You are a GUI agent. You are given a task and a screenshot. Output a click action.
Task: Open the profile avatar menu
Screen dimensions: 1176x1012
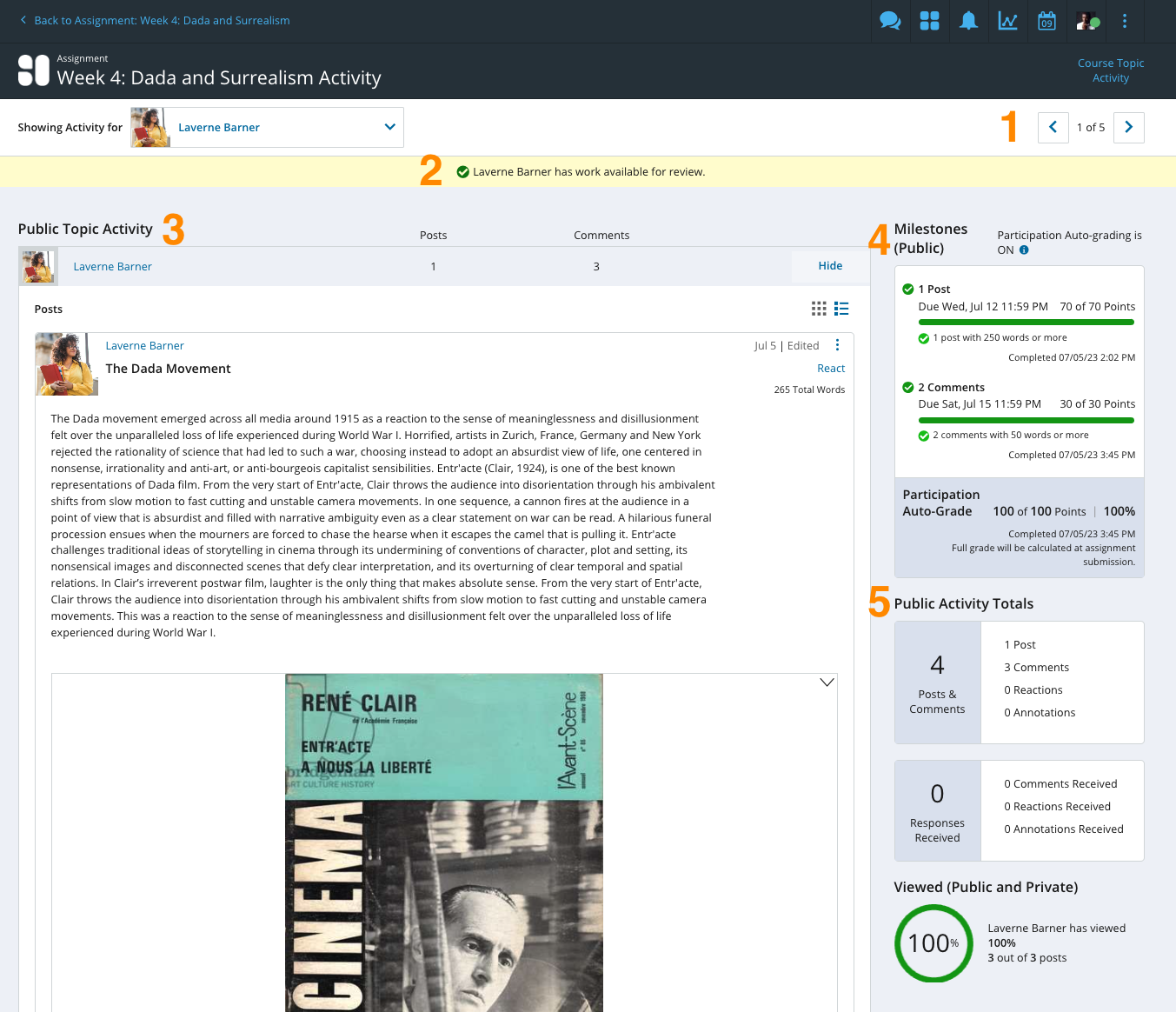coord(1086,20)
